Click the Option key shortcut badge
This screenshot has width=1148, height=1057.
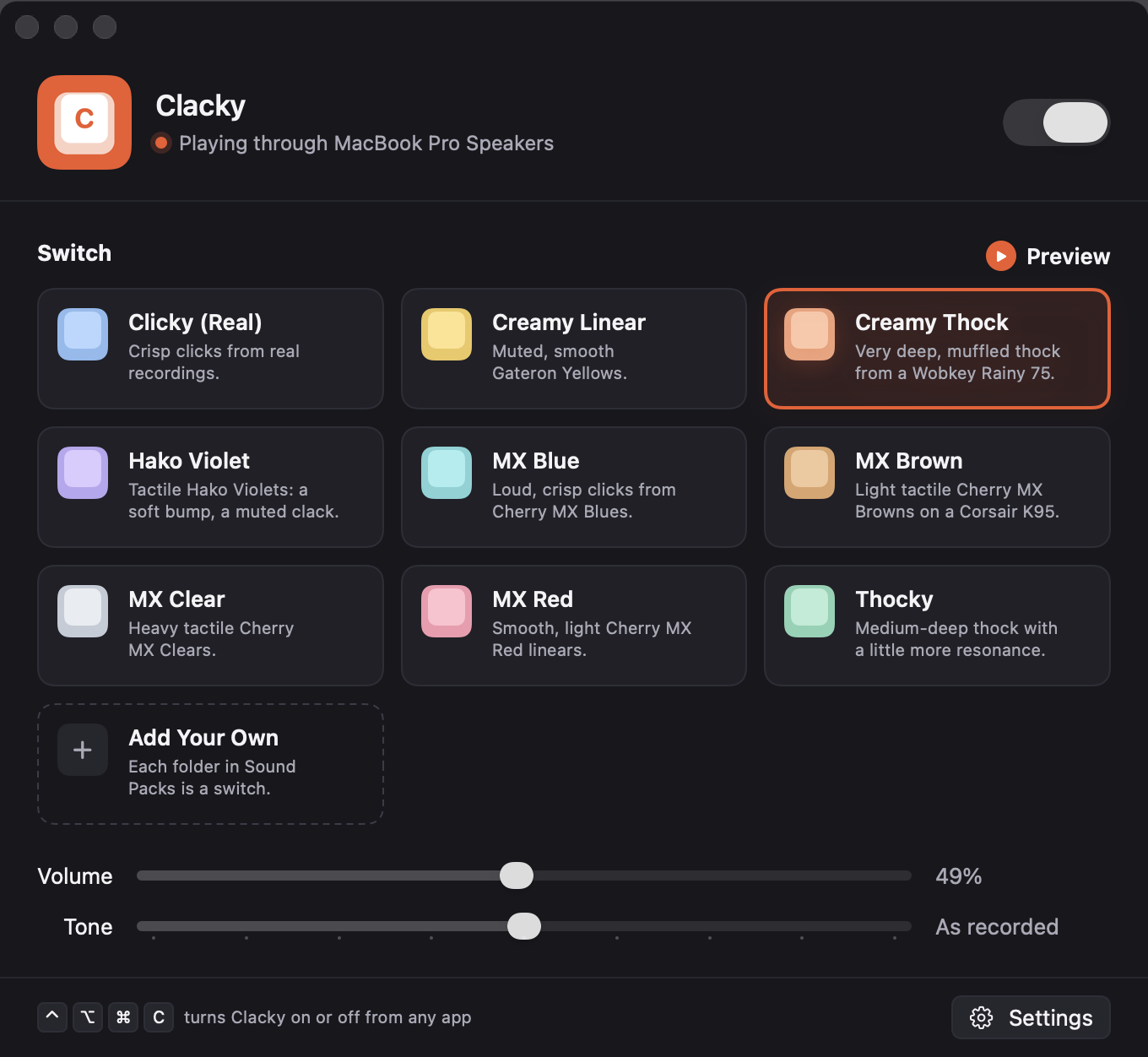coord(88,1017)
